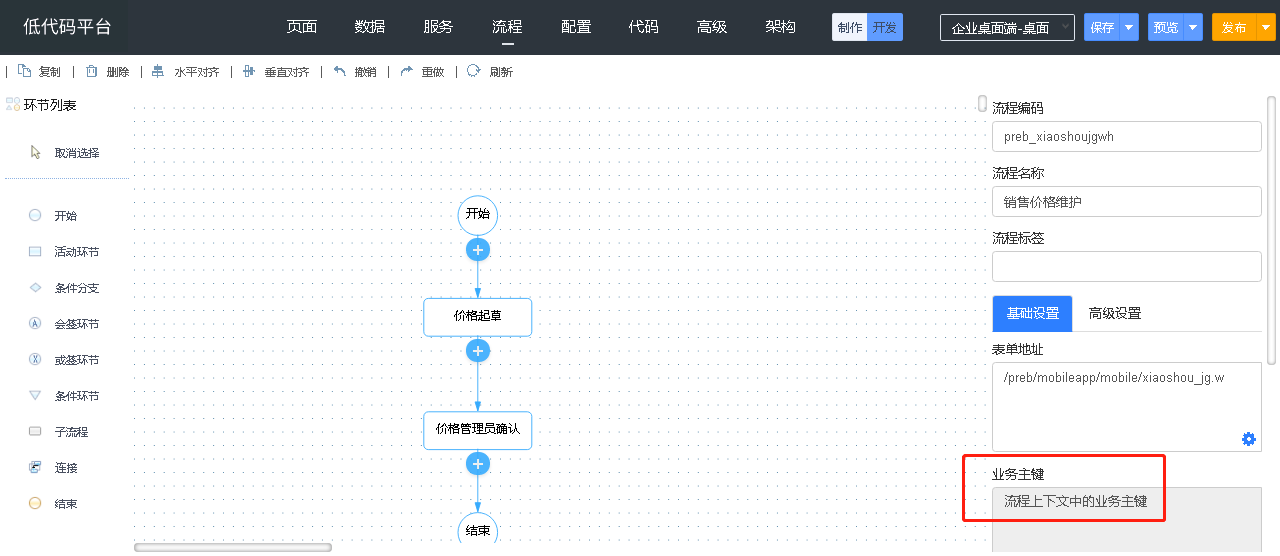The image size is (1280, 556).
Task: Pick the 子流程 subprocess node type
Action: 36,432
